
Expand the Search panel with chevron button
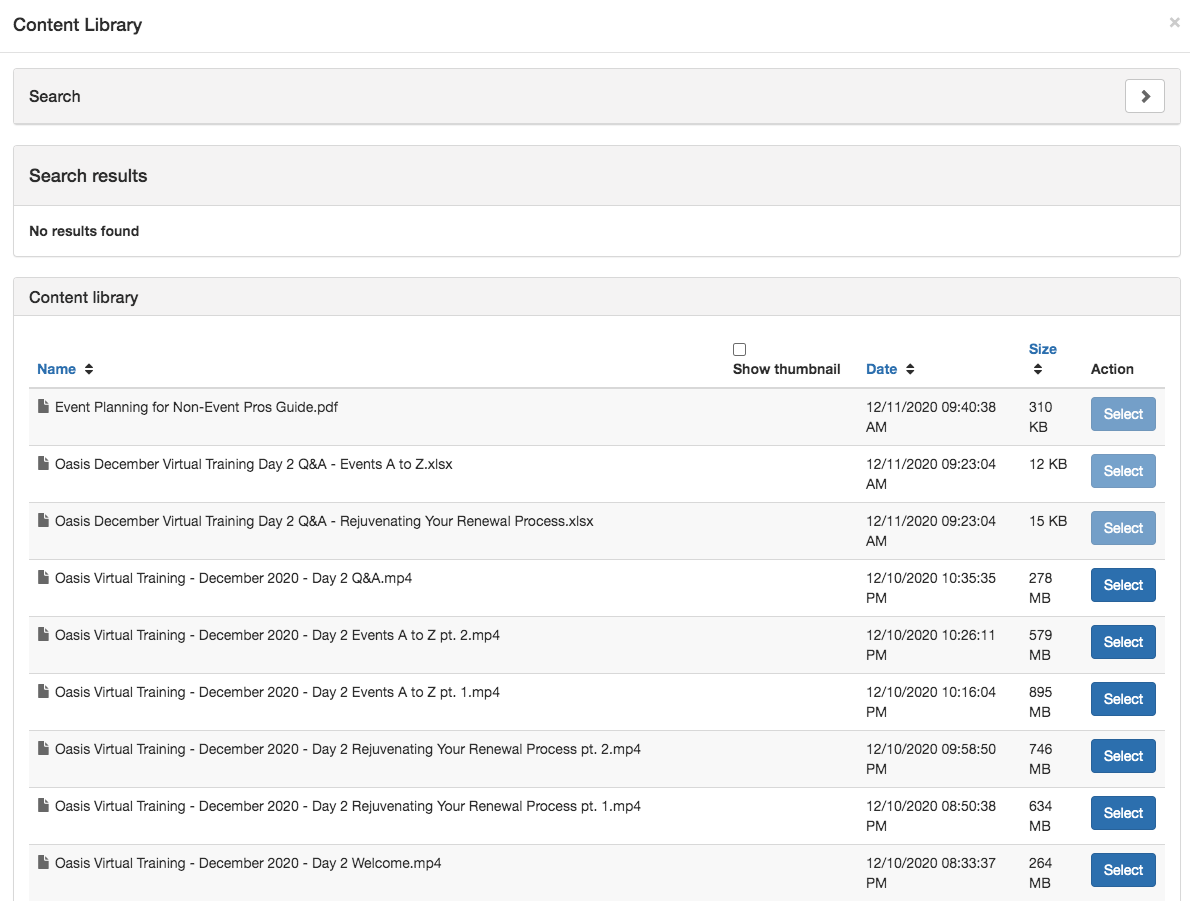click(1144, 97)
